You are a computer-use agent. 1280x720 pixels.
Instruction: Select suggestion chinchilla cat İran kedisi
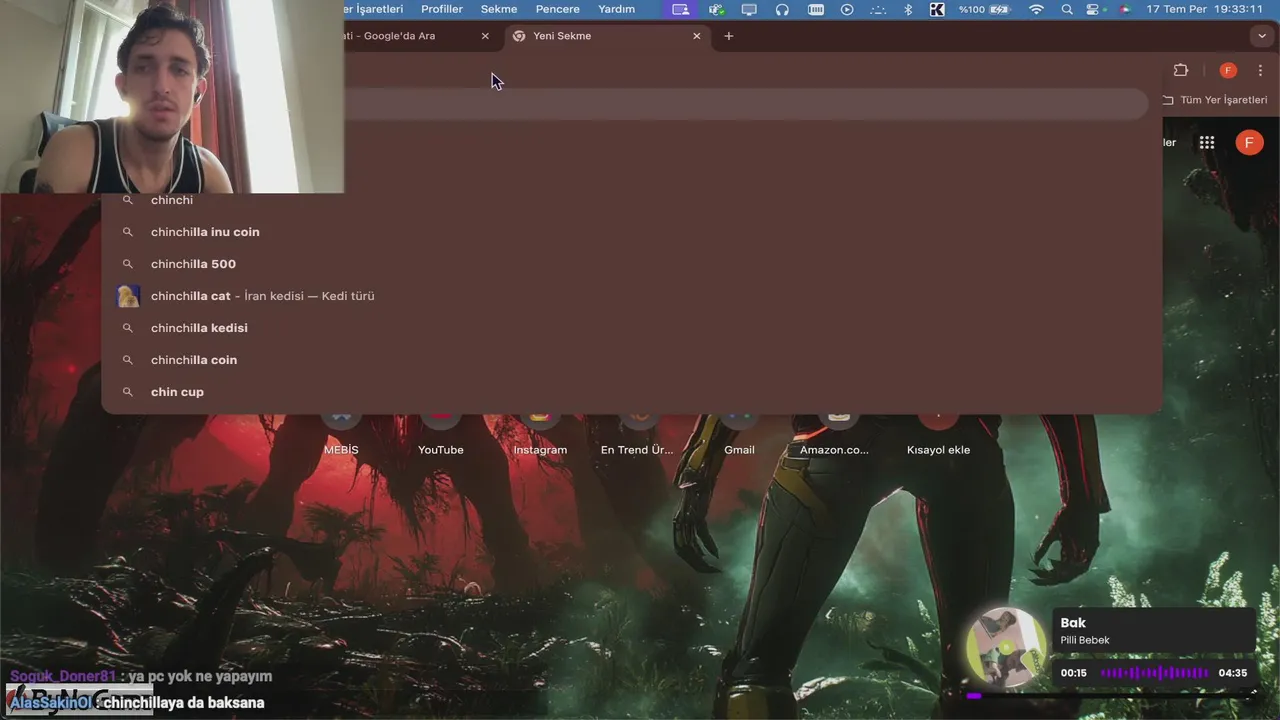[631, 296]
